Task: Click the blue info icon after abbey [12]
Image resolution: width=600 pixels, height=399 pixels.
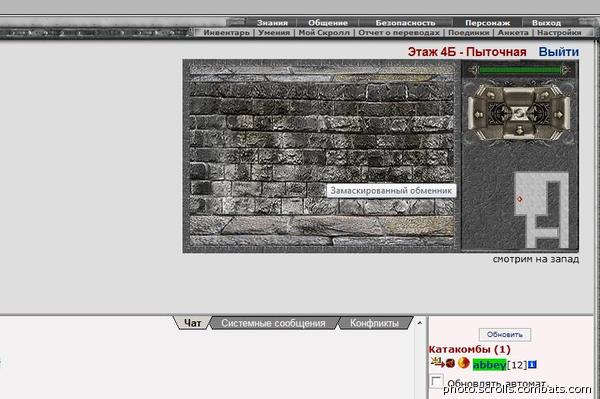Action: tap(532, 365)
